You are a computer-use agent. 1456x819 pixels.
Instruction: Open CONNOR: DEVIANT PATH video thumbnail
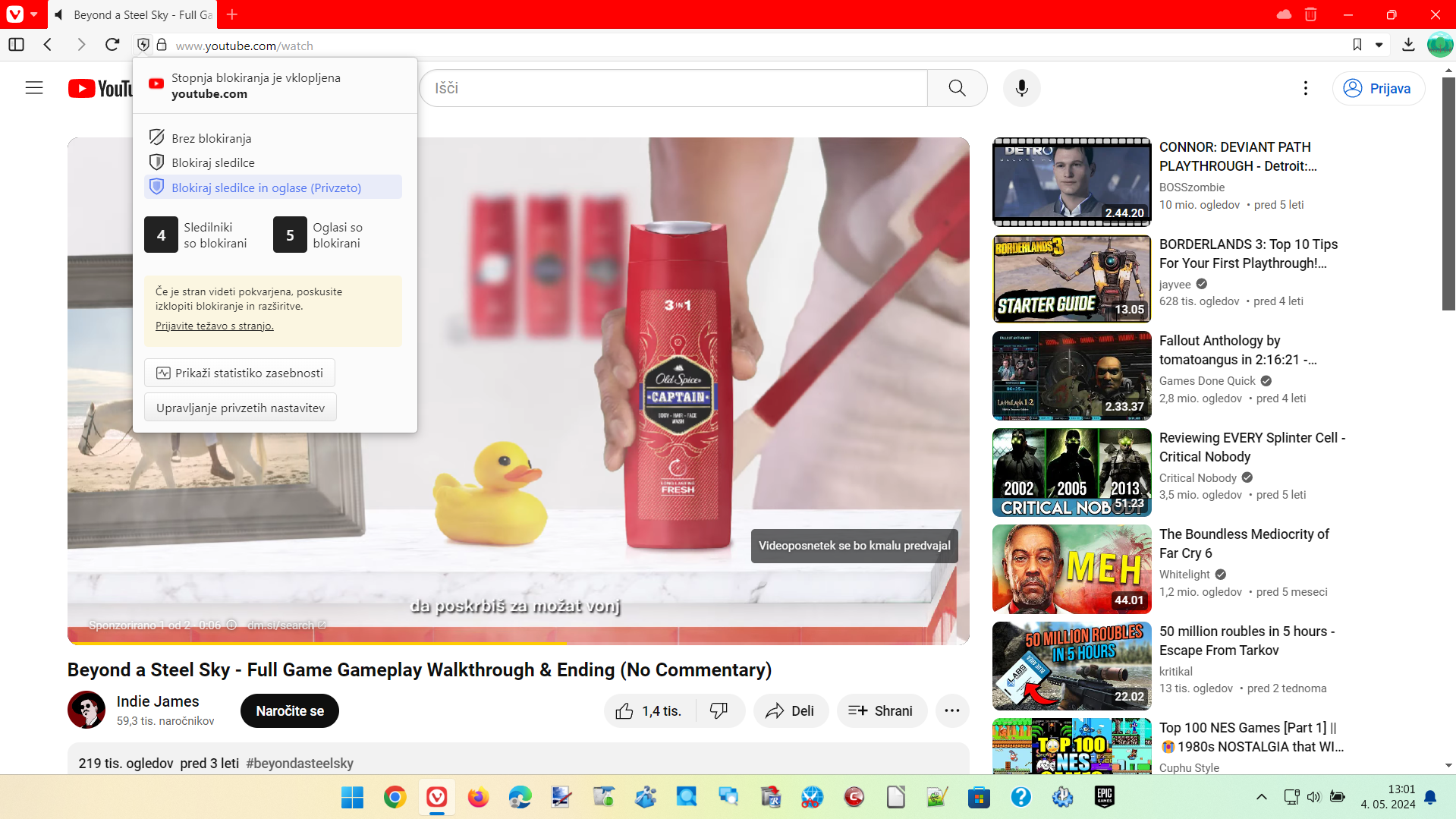(x=1071, y=182)
